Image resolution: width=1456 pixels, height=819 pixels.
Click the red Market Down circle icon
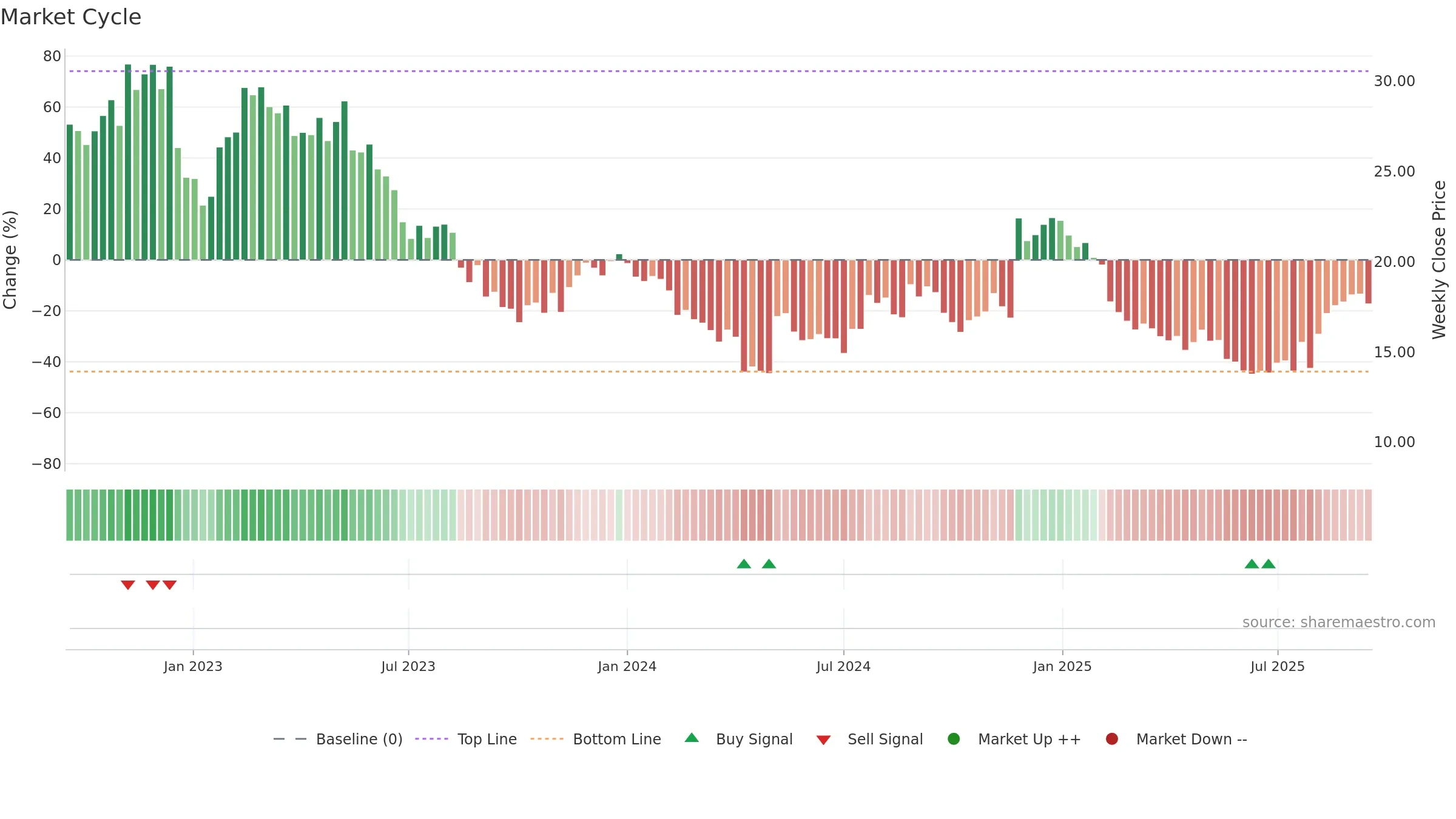tap(1112, 739)
